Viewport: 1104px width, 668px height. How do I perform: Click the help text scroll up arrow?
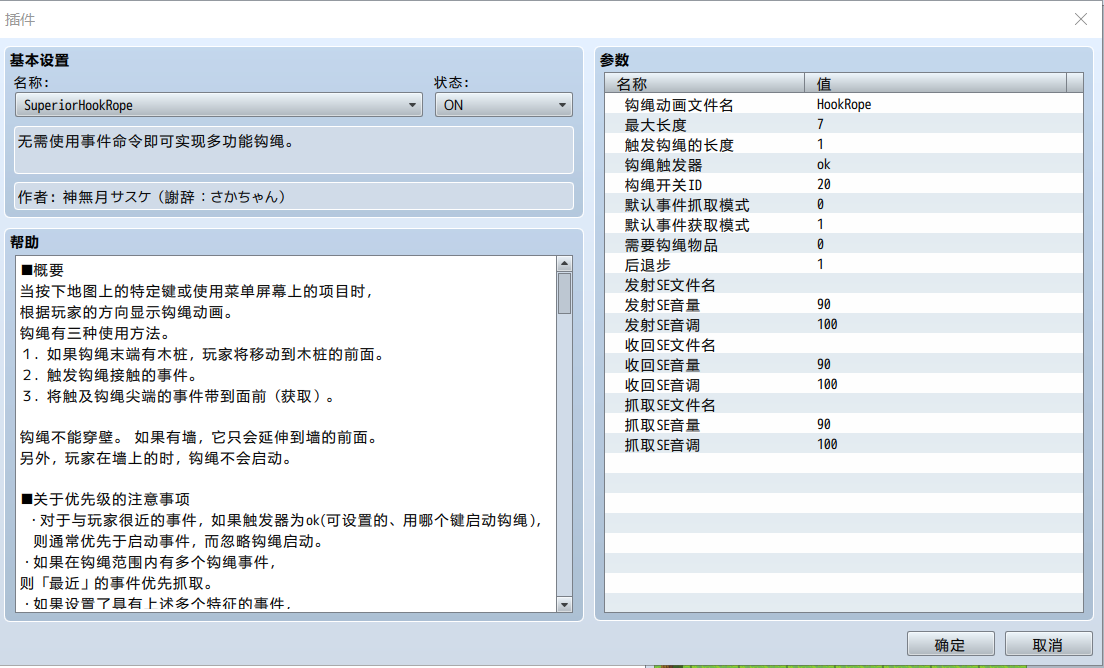(564, 264)
